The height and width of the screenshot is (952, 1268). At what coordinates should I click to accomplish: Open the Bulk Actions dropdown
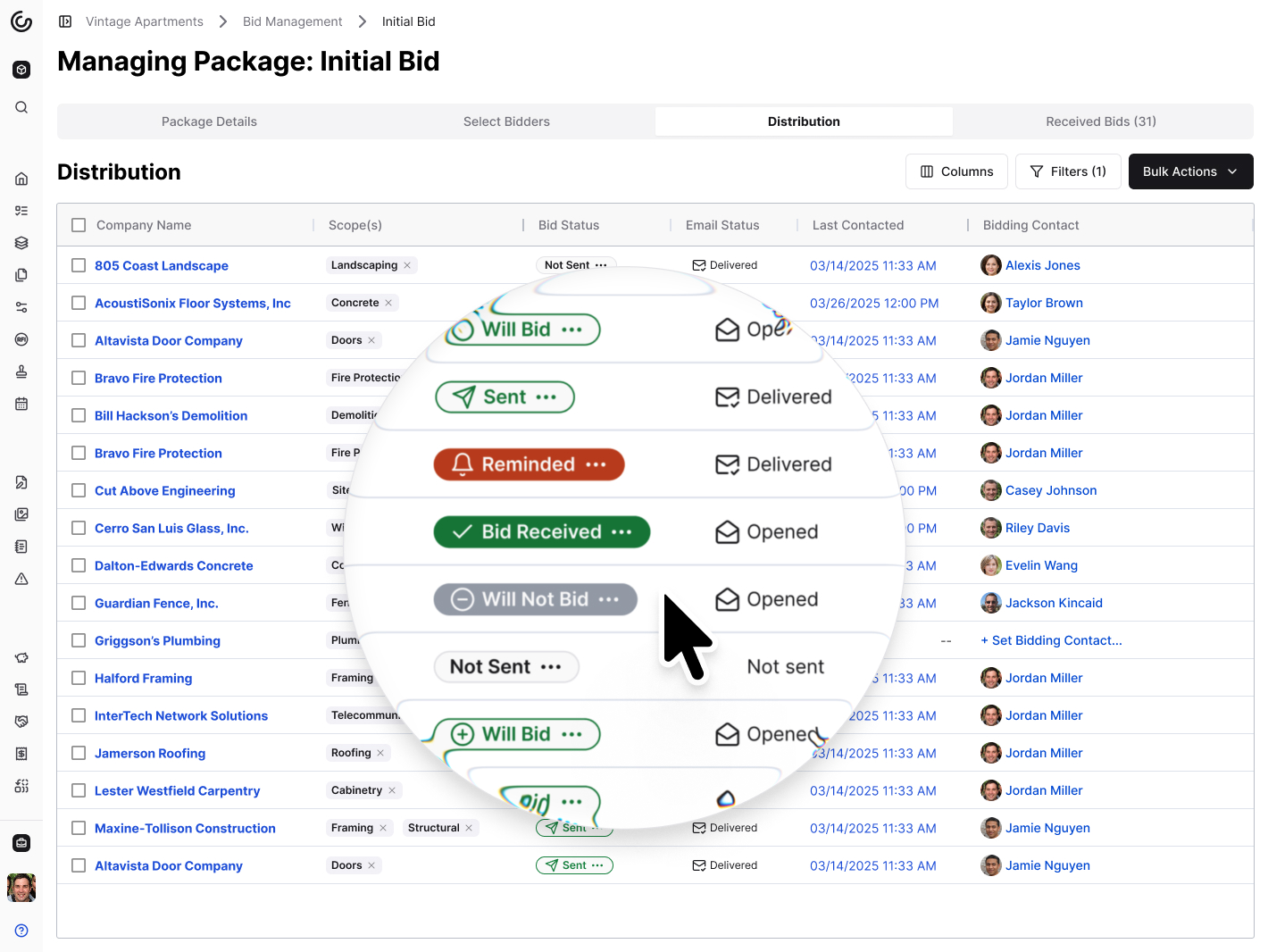click(1190, 171)
